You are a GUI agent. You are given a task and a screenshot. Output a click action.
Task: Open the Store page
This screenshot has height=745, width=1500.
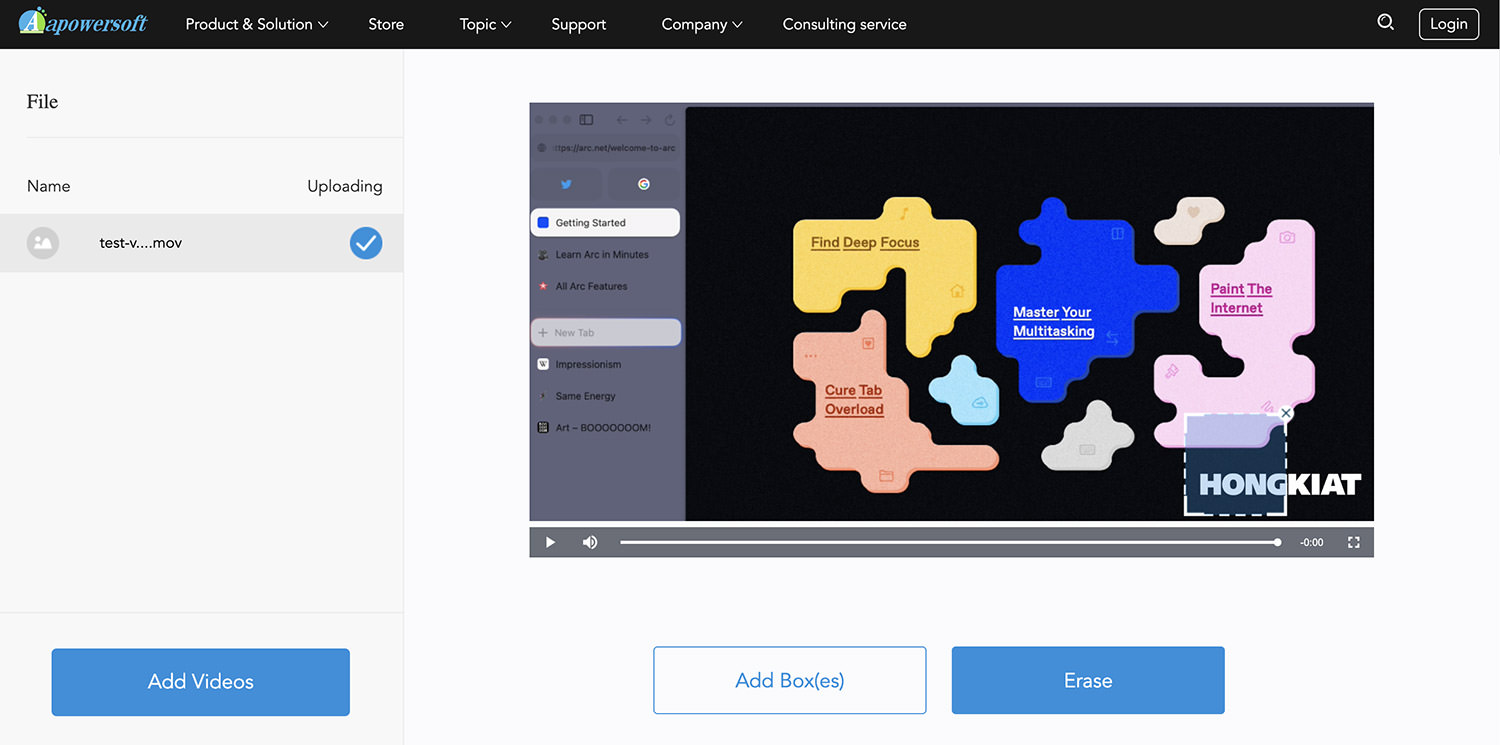tap(386, 24)
